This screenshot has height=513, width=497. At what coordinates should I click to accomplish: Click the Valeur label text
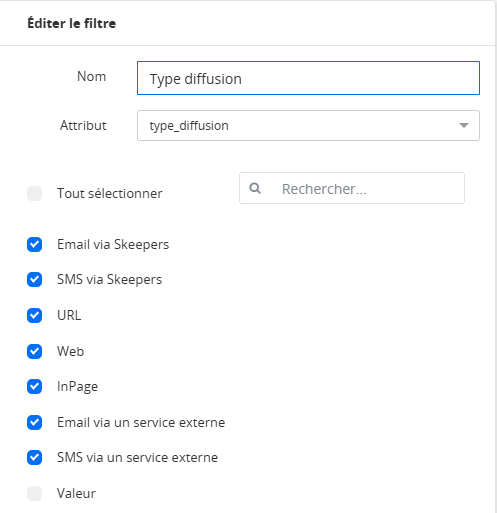tap(76, 493)
